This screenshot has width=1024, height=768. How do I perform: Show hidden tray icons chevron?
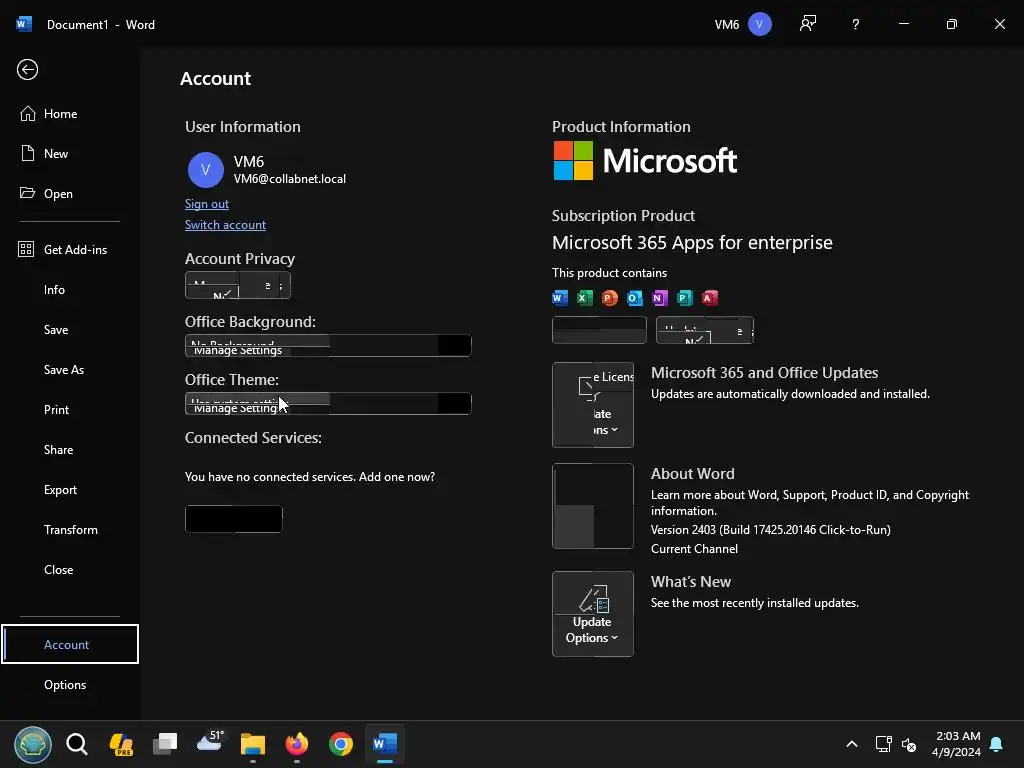point(852,744)
